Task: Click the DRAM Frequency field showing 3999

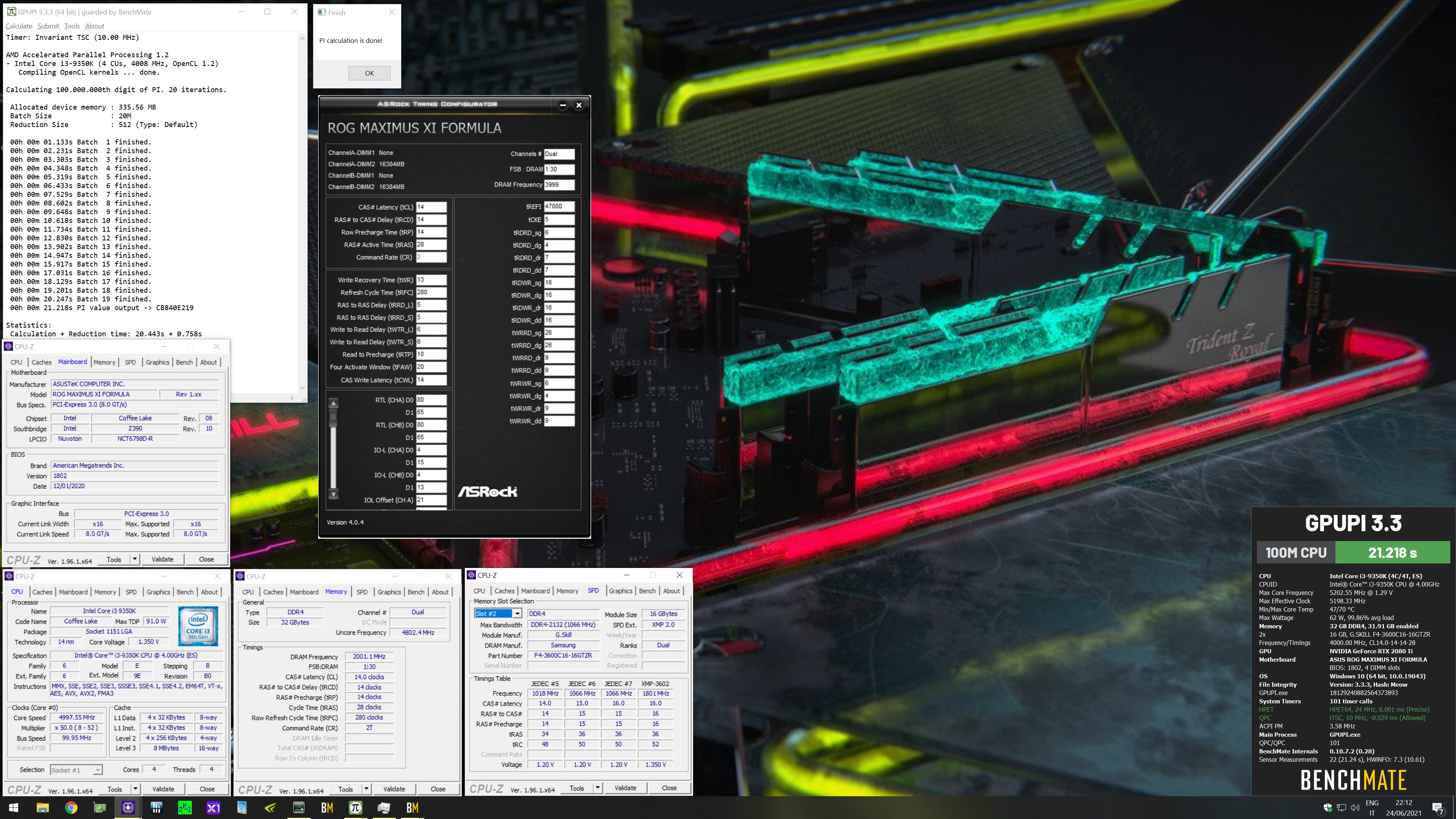Action: [559, 184]
